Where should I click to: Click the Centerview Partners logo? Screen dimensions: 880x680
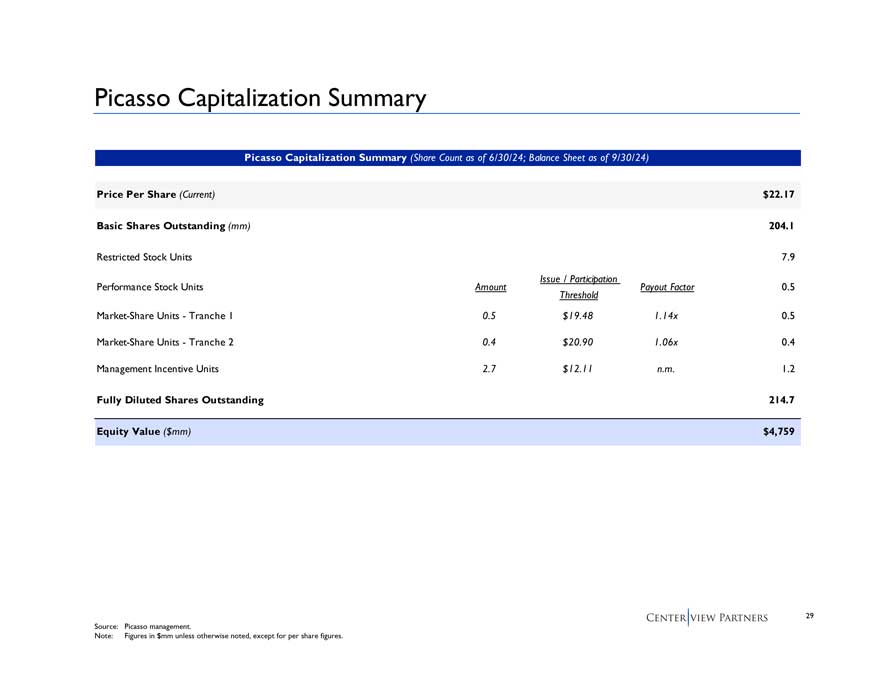(x=706, y=617)
